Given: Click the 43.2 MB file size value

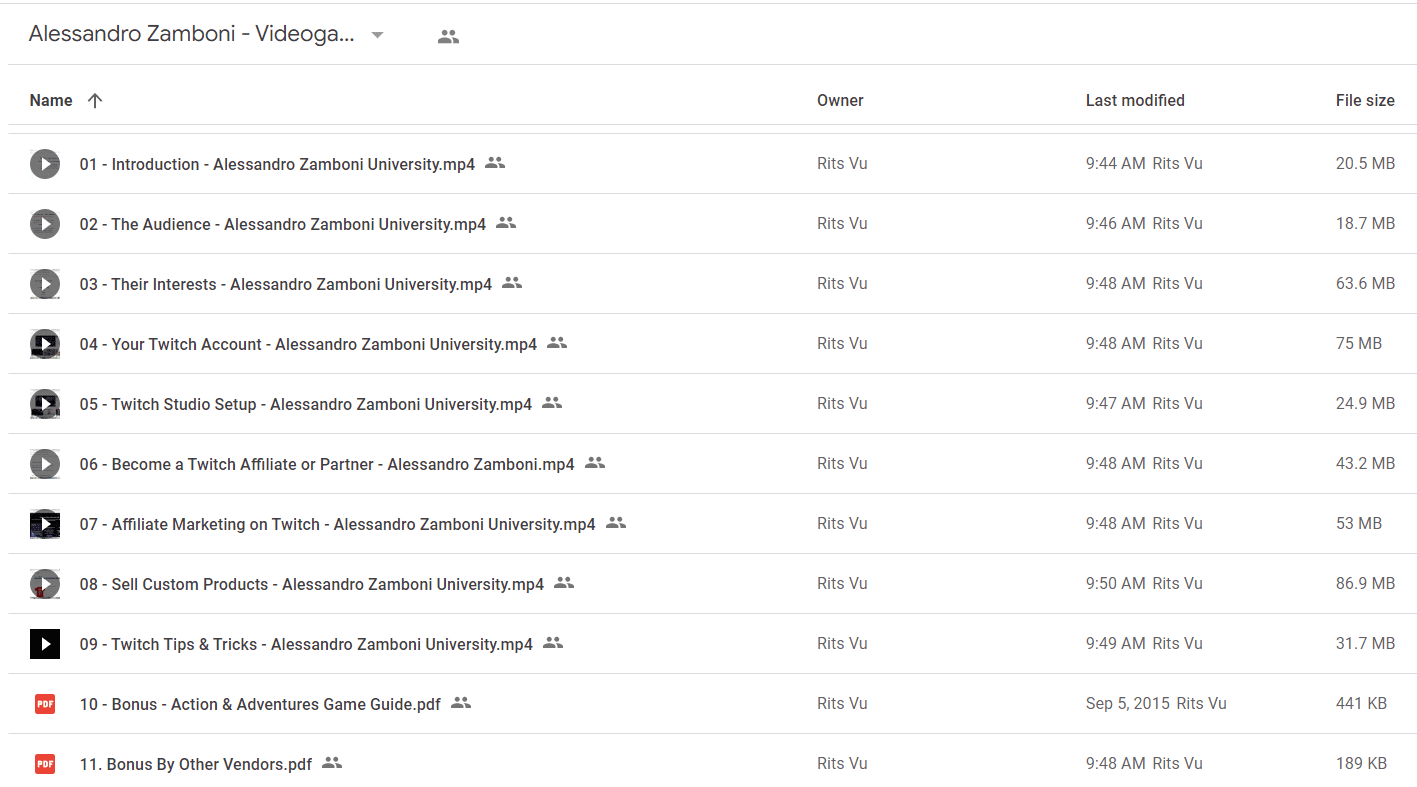Looking at the screenshot, I should [x=1365, y=463].
